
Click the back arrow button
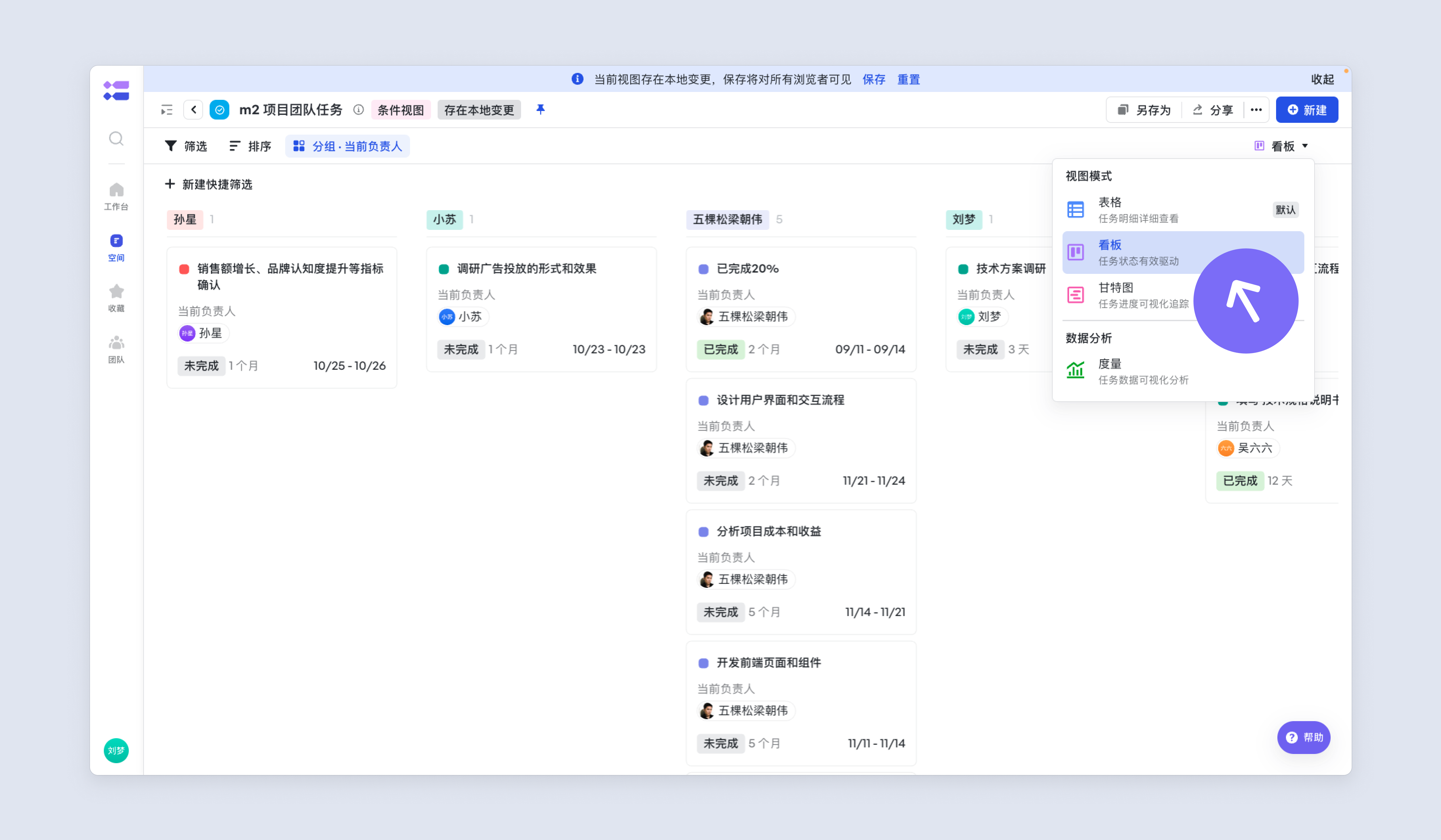click(193, 110)
